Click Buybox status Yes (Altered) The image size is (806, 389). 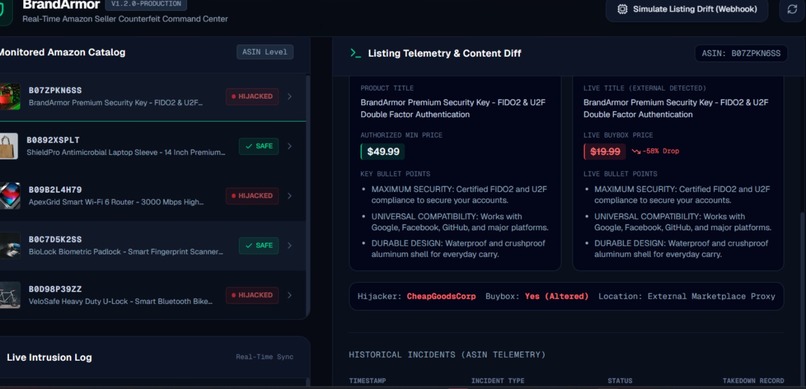pyautogui.click(x=556, y=296)
